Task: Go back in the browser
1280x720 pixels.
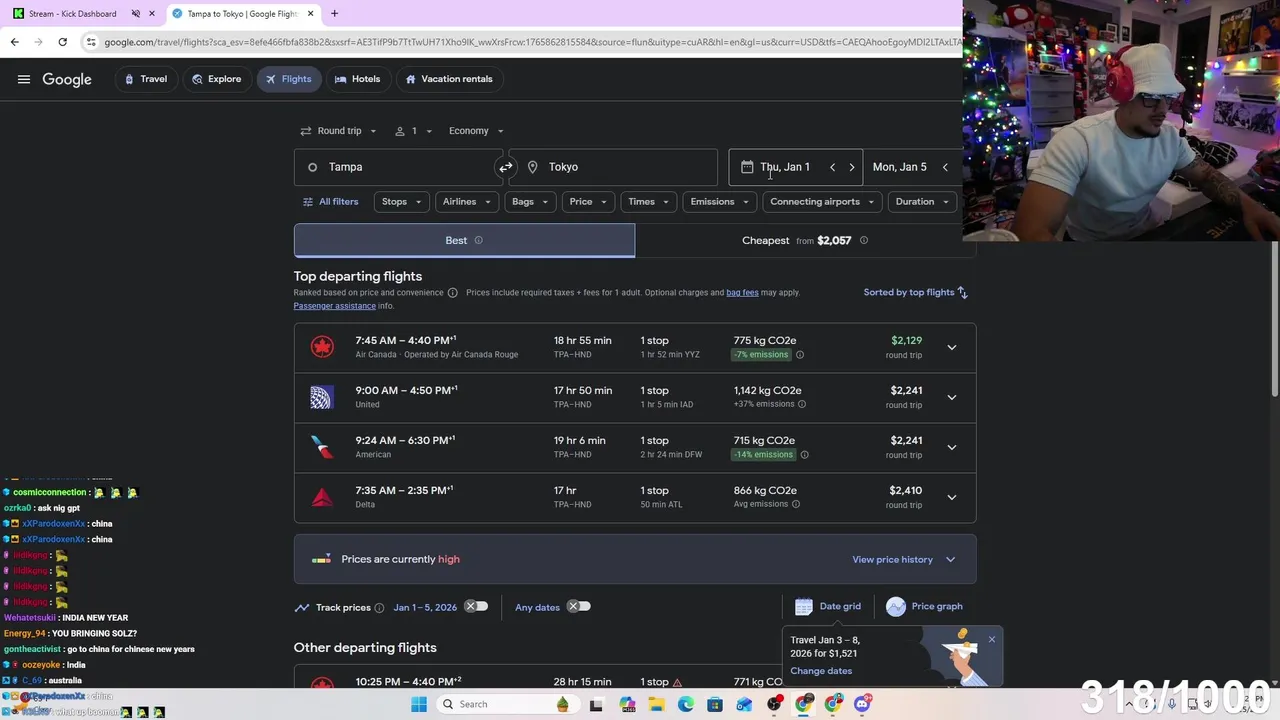Action: click(14, 42)
